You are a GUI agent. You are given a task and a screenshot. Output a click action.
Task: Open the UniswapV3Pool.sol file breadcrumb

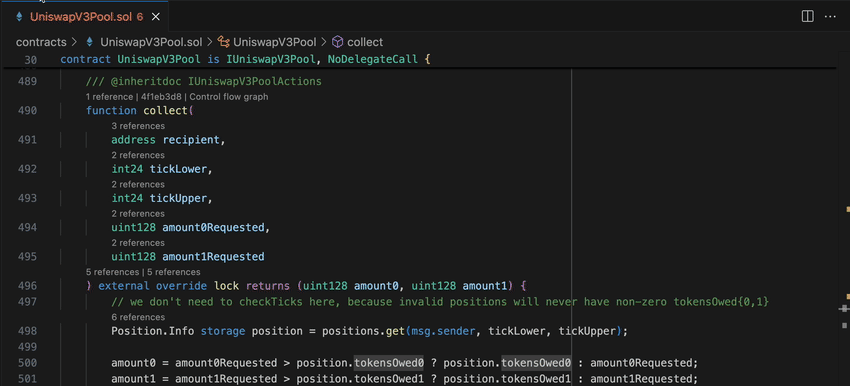(151, 42)
